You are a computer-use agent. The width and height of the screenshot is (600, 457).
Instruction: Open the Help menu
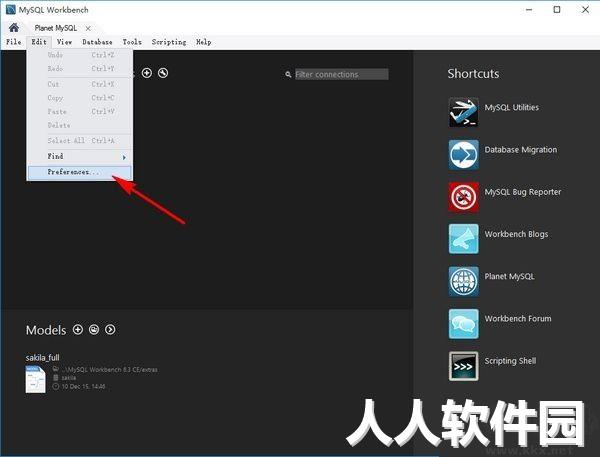tap(204, 42)
